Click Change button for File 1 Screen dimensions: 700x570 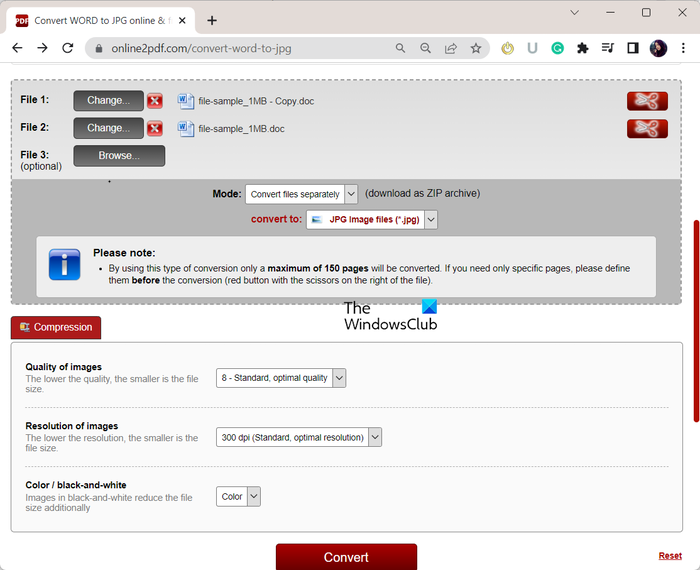(x=108, y=100)
